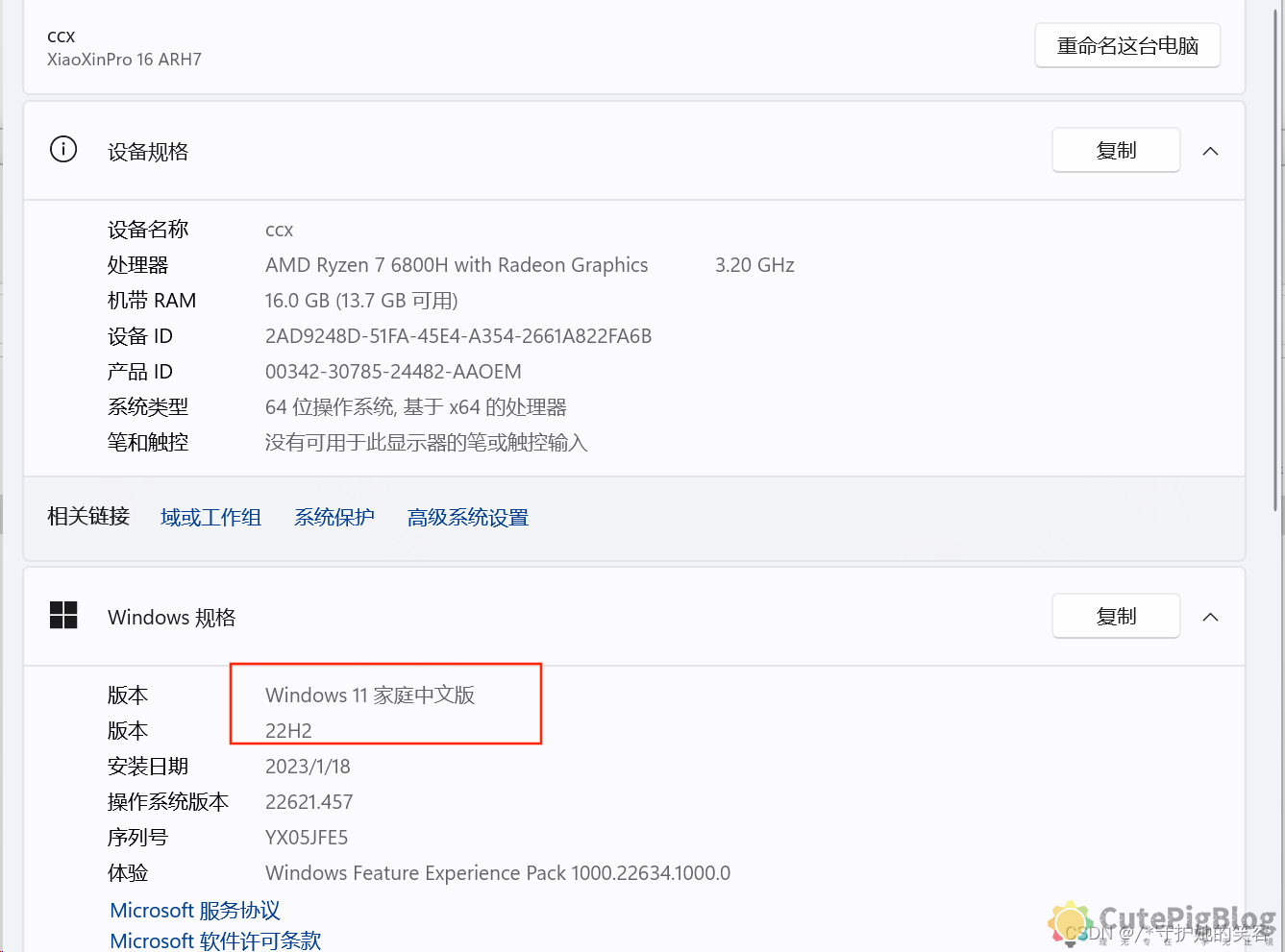Image resolution: width=1285 pixels, height=952 pixels.
Task: Click the AMD Ryzen 7 6800H processor text
Action: (x=457, y=264)
